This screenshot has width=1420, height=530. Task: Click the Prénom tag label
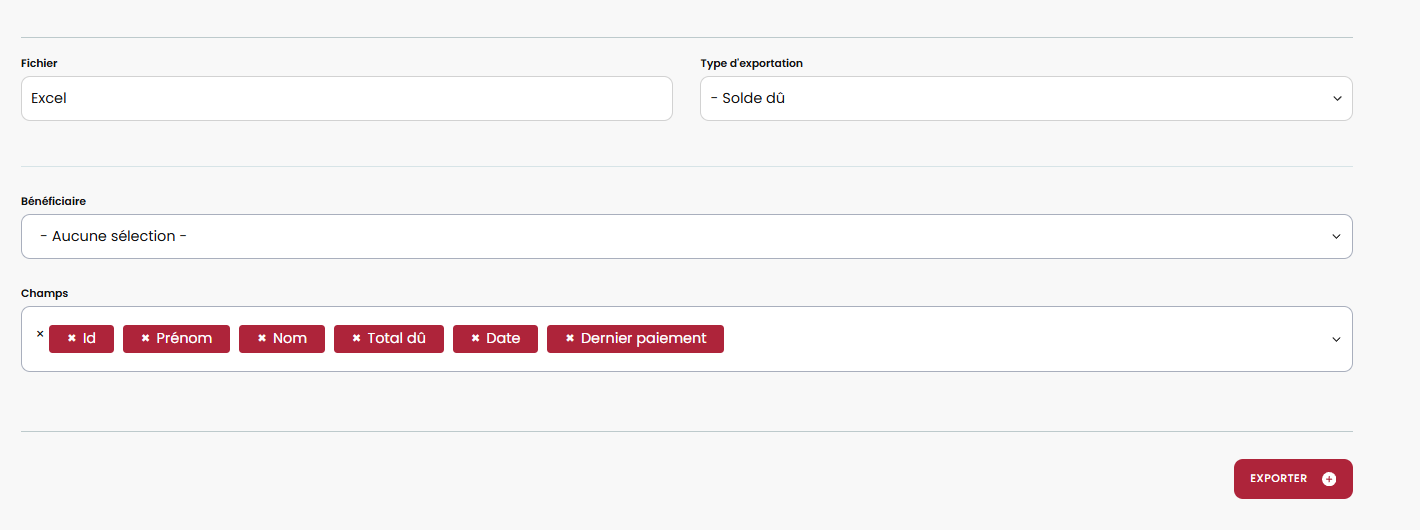(184, 339)
